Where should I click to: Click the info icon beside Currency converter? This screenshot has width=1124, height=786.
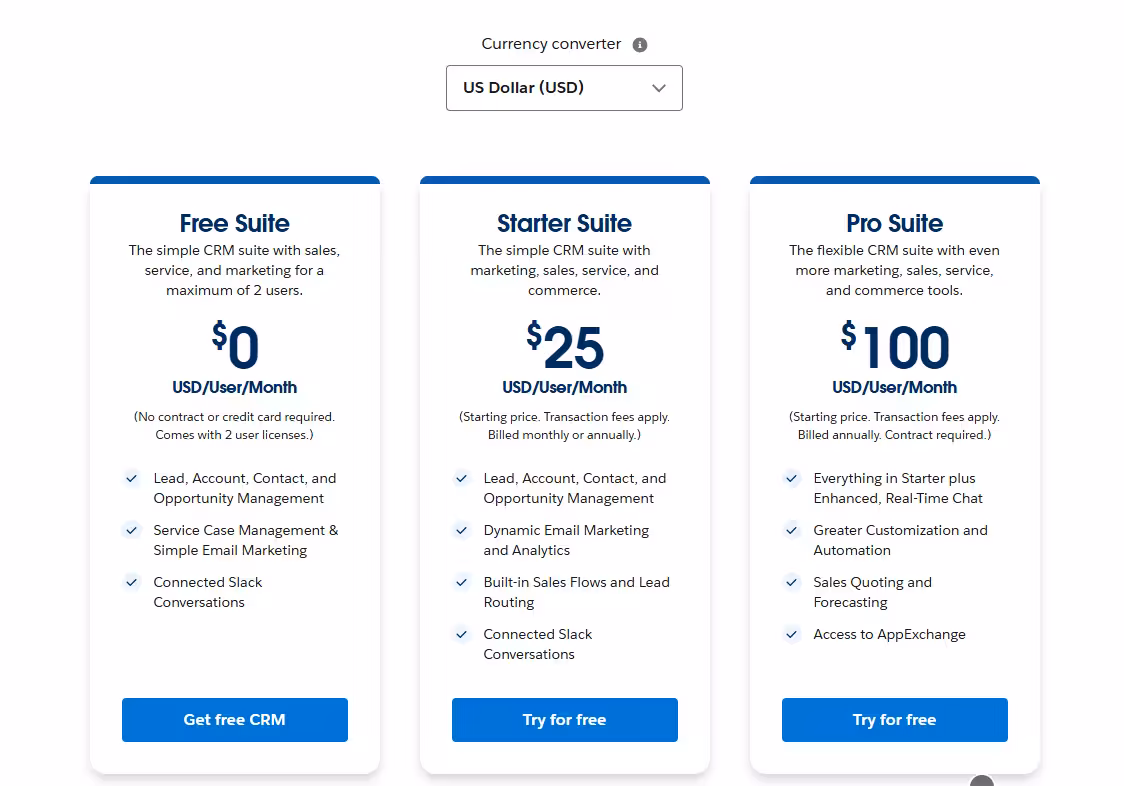click(x=641, y=44)
